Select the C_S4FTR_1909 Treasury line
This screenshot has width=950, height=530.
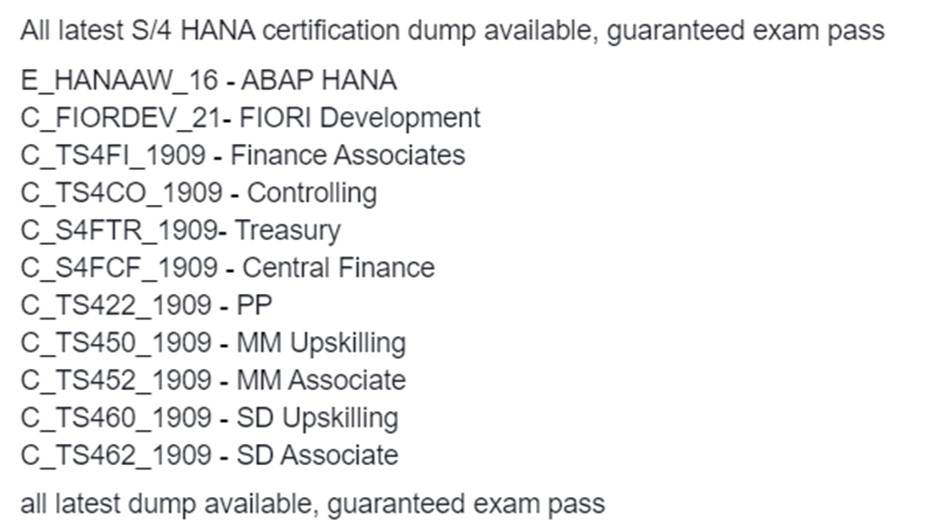pos(181,231)
